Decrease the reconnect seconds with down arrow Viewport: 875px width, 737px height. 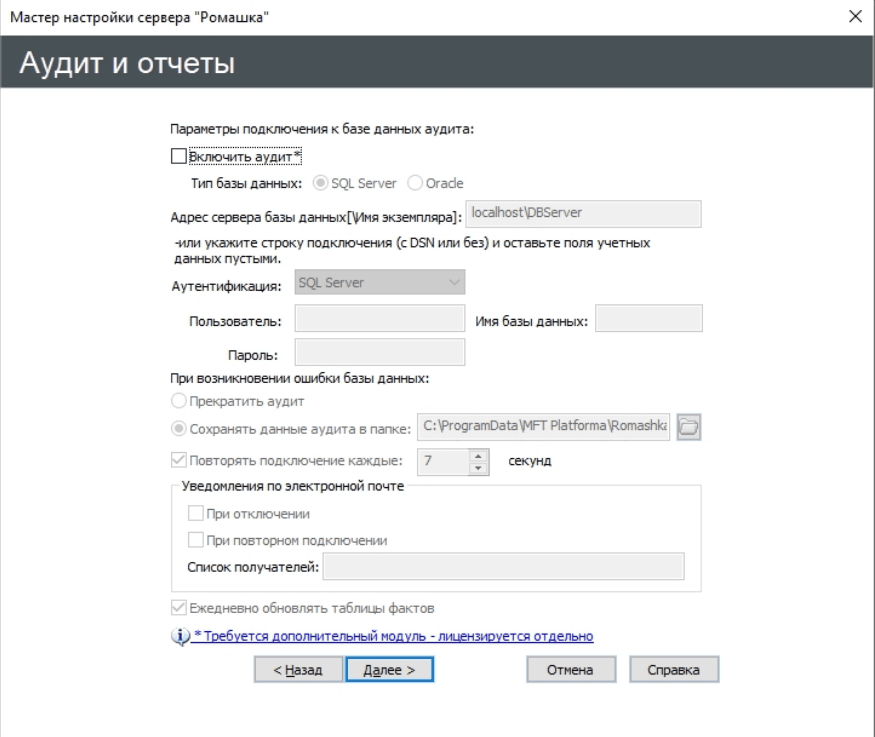478,467
